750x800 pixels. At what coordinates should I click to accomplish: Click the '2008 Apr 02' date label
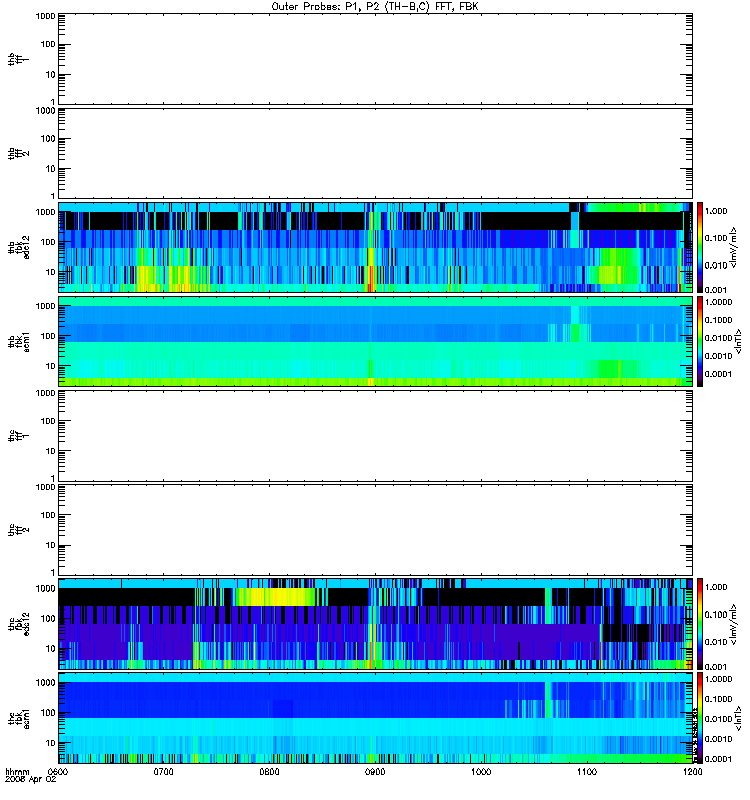[30, 779]
